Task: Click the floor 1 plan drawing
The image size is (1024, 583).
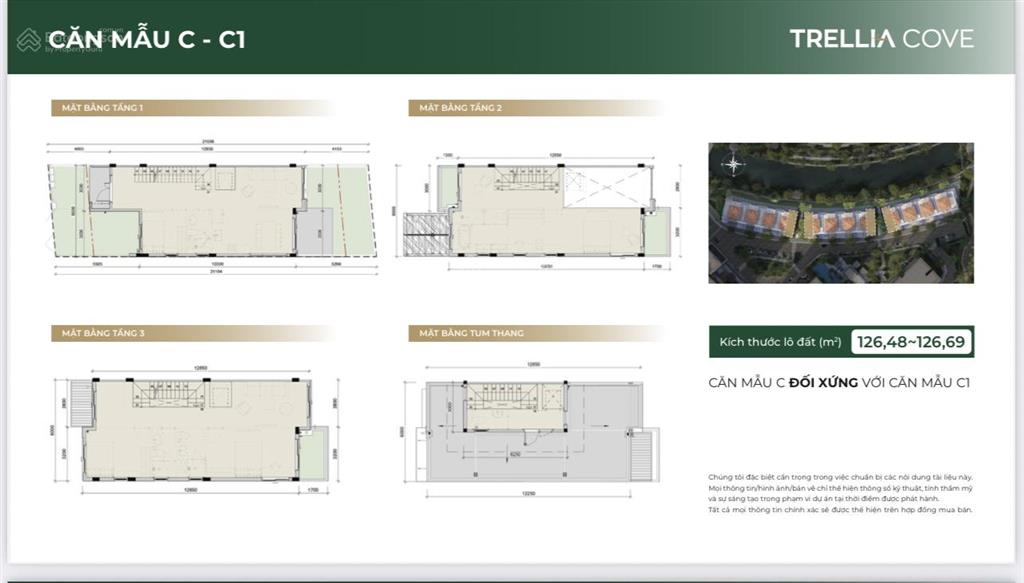Action: (x=212, y=209)
